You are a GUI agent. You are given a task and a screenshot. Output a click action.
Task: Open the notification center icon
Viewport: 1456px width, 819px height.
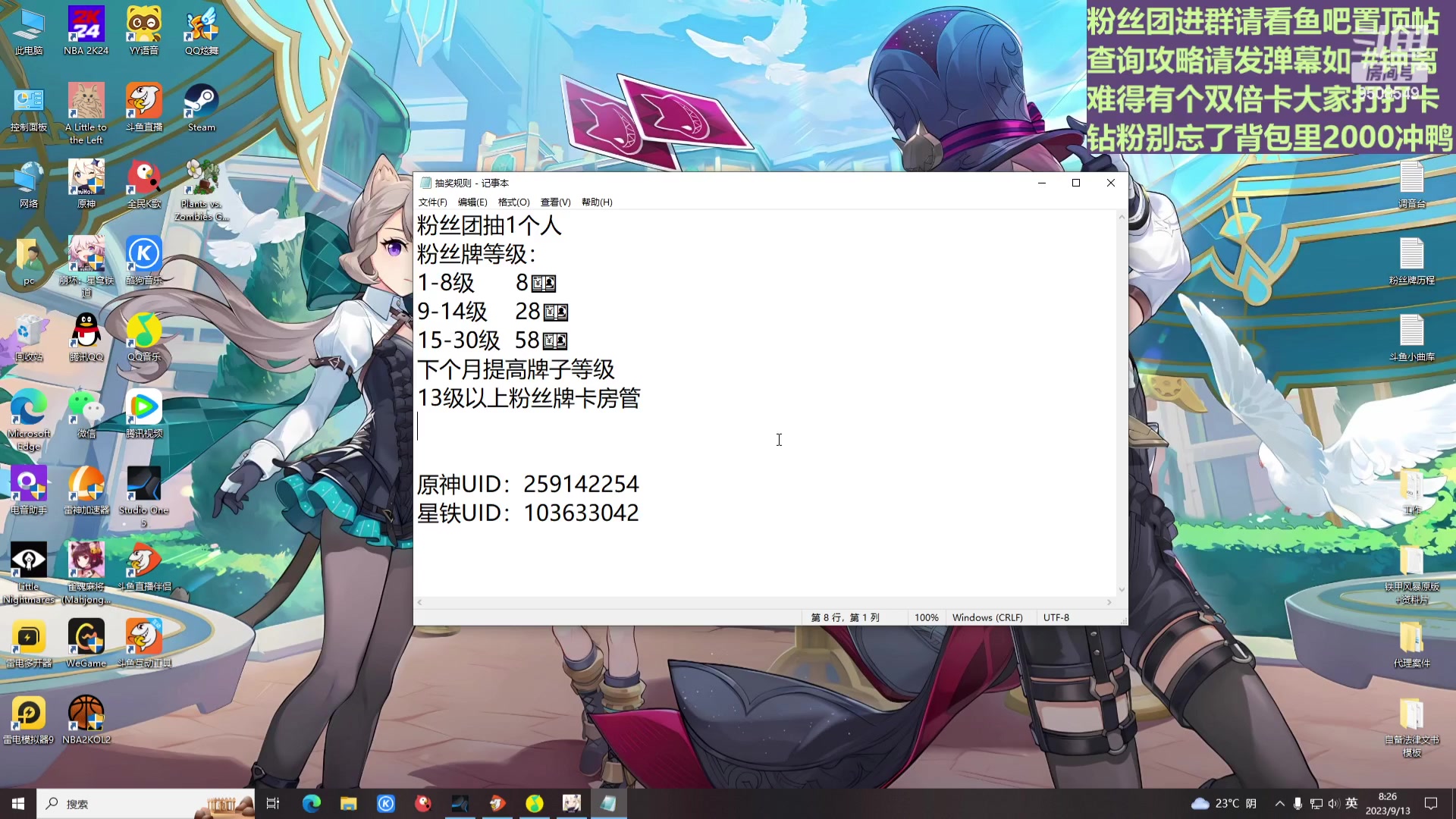tap(1431, 804)
